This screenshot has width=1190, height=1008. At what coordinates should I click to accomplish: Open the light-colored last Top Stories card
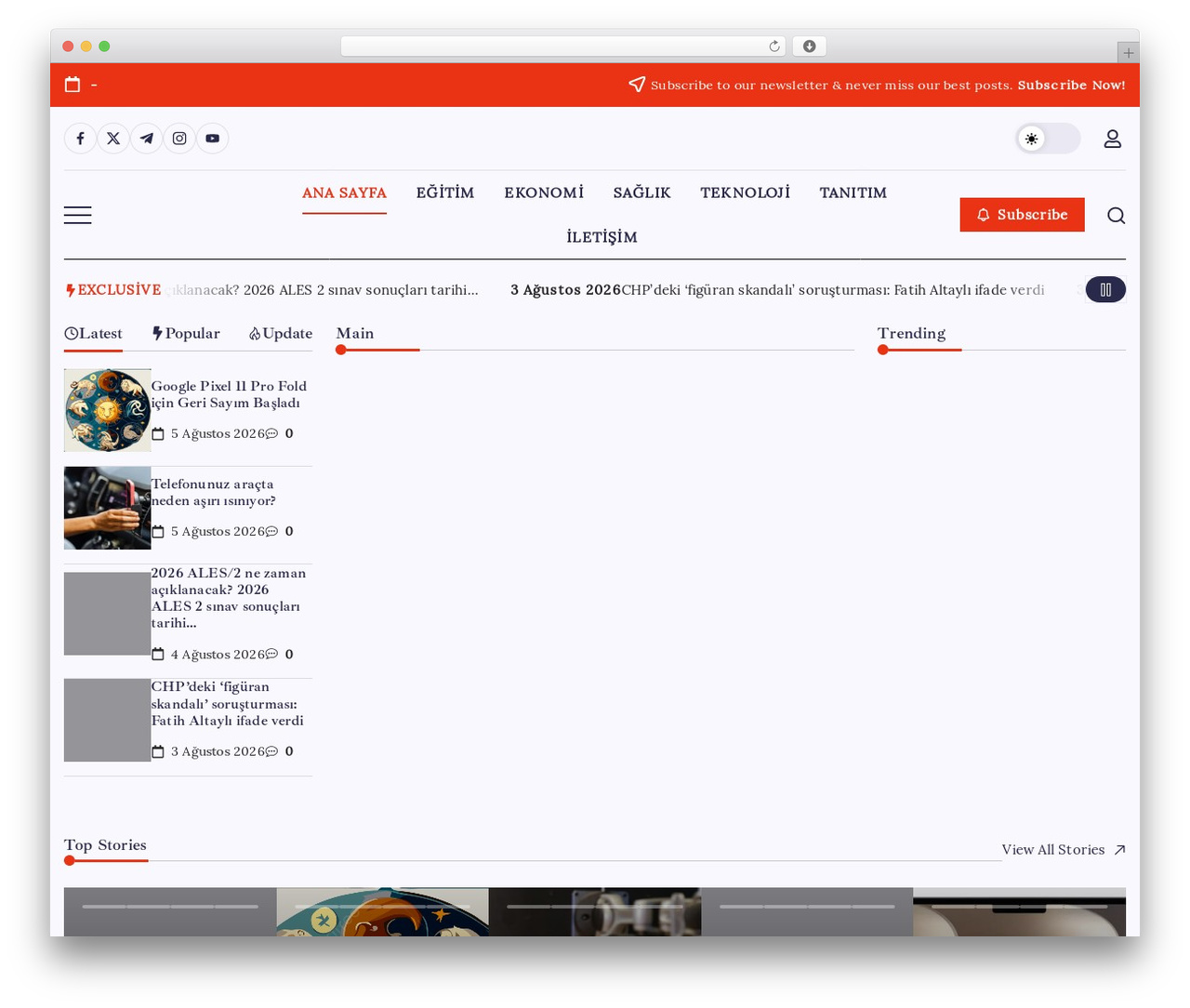tap(1020, 912)
